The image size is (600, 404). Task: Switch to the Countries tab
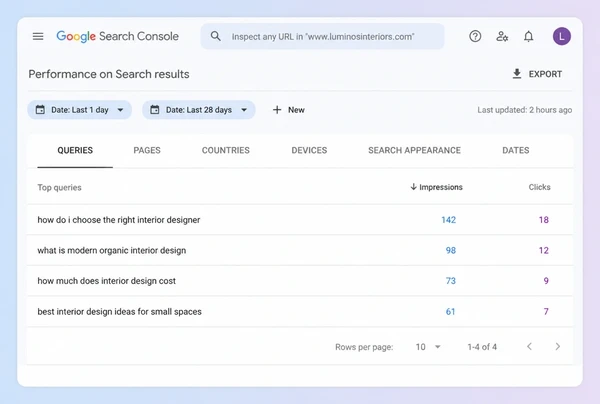[226, 150]
